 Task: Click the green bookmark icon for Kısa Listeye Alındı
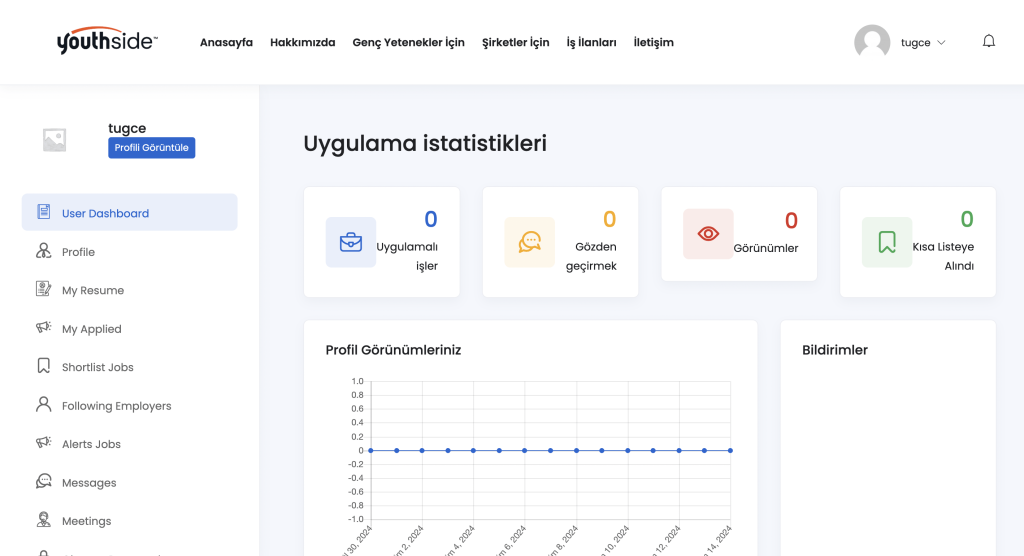click(887, 242)
